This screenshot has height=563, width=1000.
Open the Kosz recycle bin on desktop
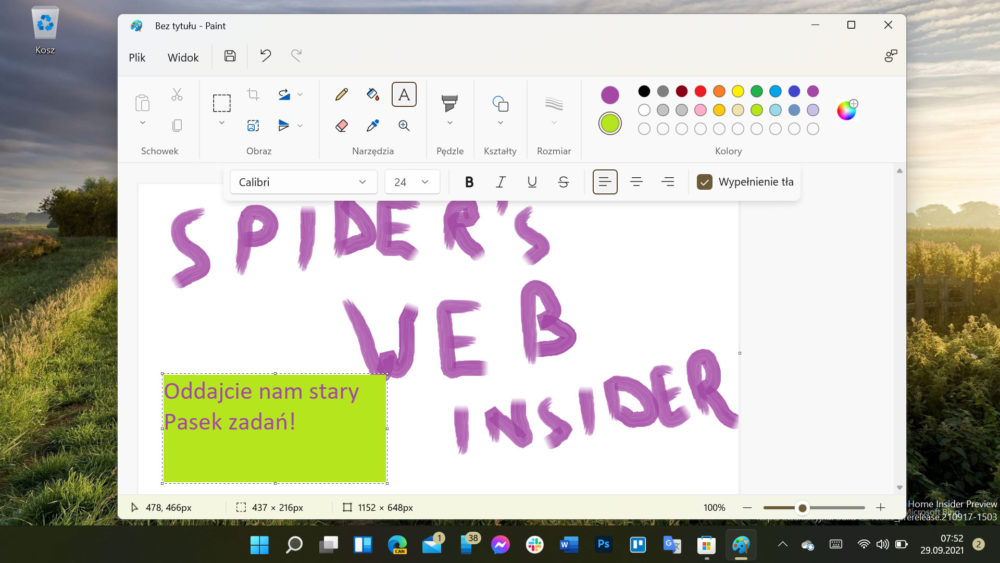click(45, 31)
